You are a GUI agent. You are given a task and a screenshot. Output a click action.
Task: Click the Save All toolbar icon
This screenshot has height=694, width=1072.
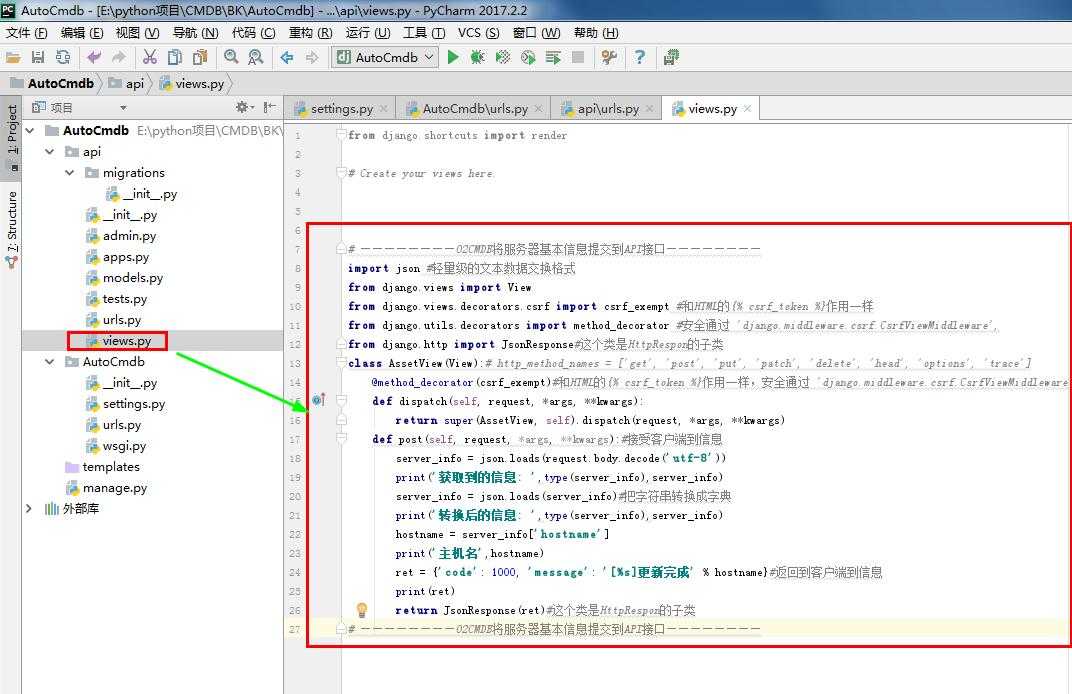click(38, 58)
